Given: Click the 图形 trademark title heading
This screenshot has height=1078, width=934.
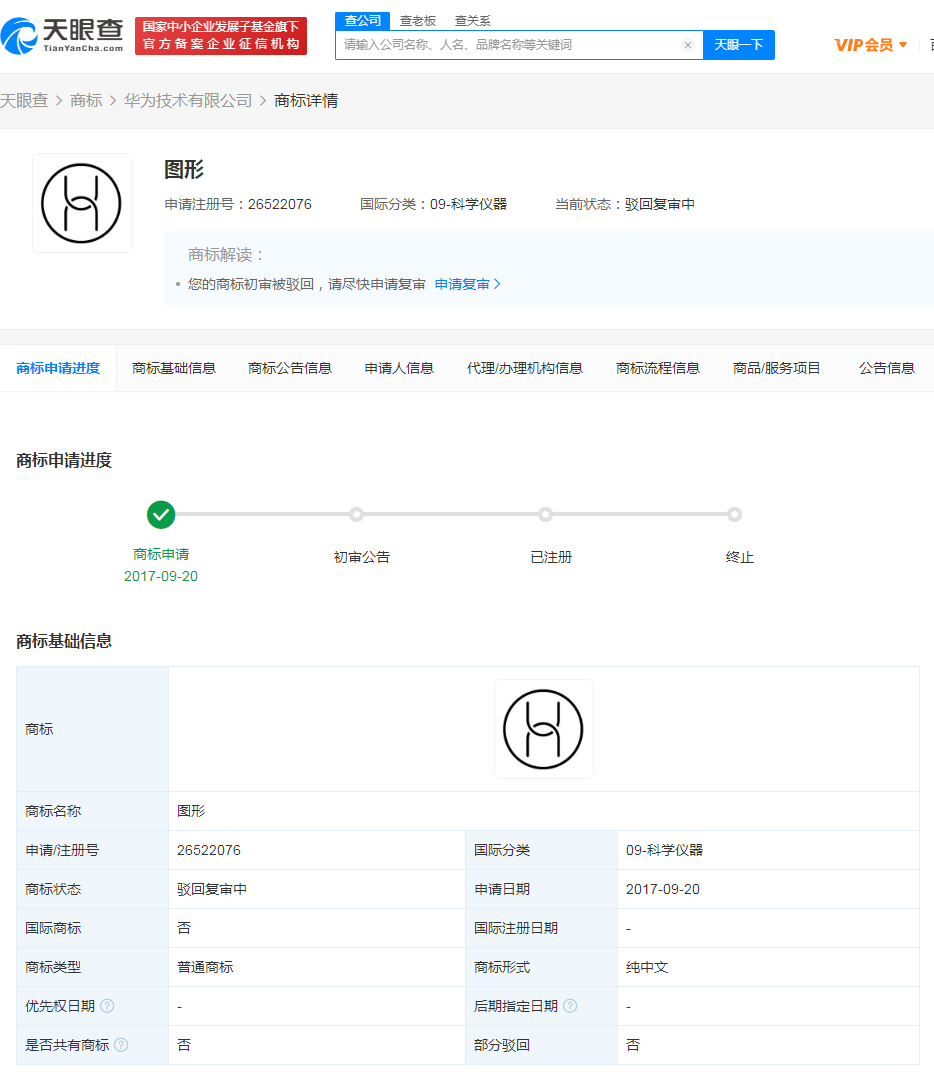Looking at the screenshot, I should pos(184,169).
